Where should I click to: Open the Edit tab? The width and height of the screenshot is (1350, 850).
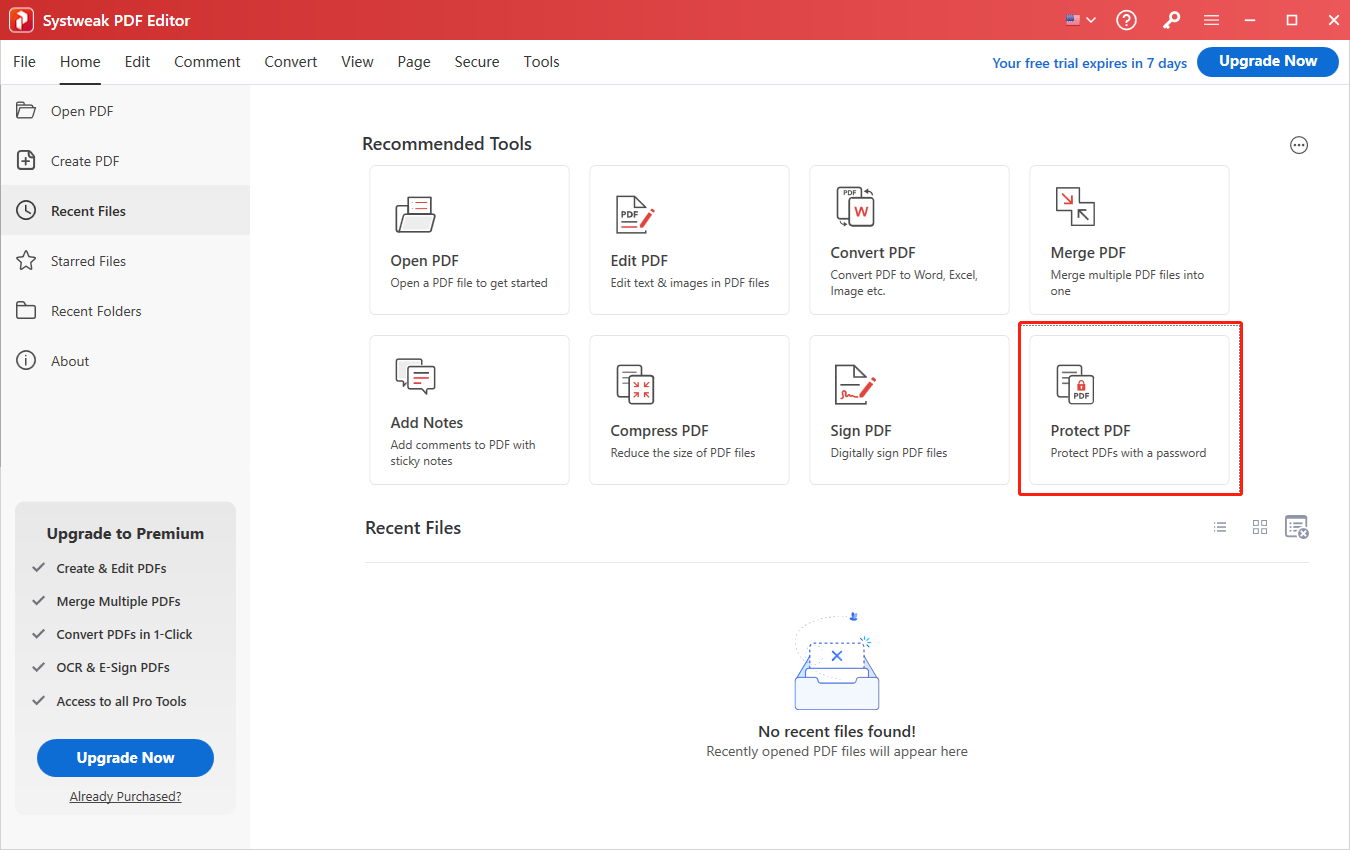[x=137, y=62]
